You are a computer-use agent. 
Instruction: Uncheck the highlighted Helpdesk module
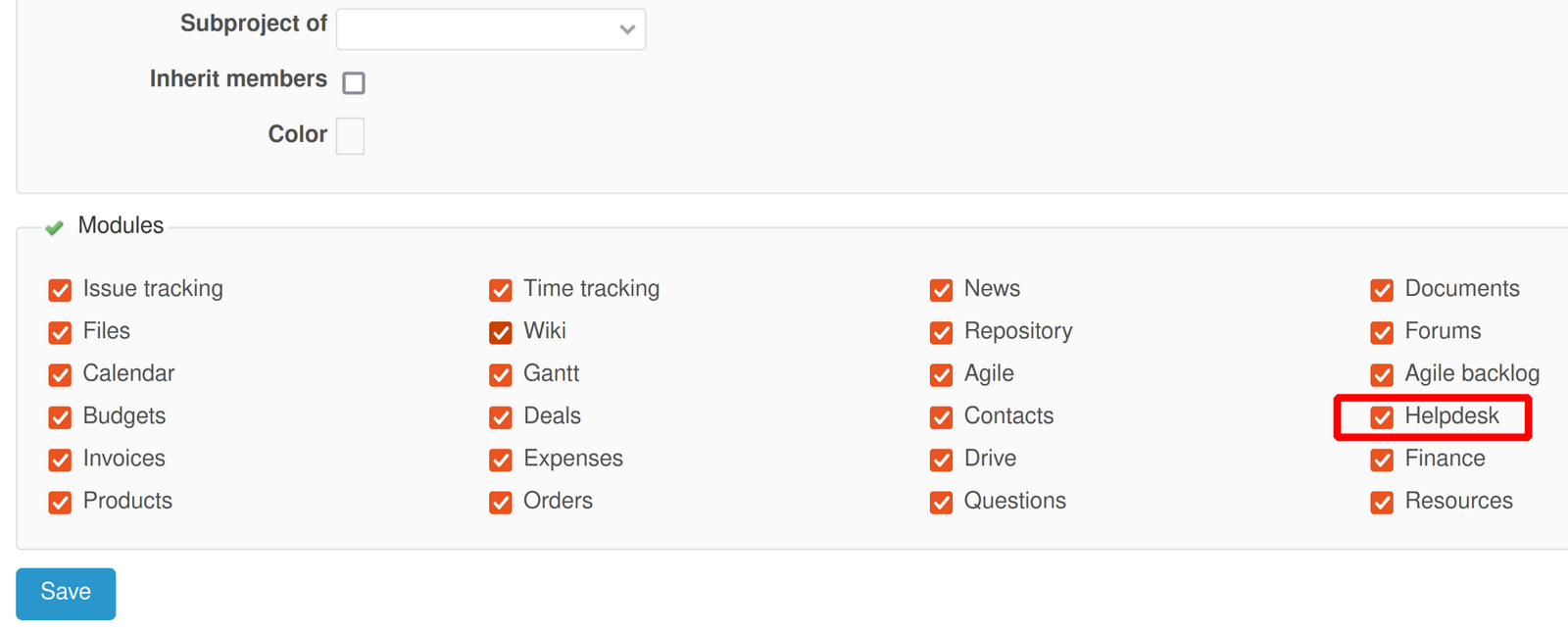1382,416
